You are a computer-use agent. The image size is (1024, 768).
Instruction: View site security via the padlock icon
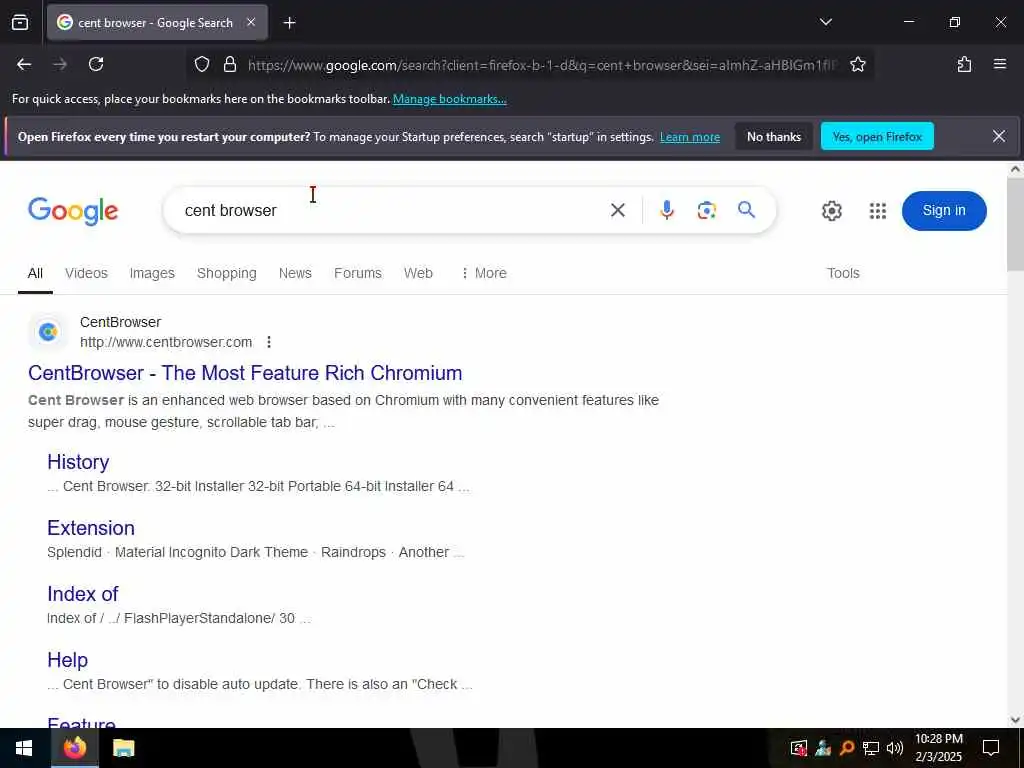point(229,64)
